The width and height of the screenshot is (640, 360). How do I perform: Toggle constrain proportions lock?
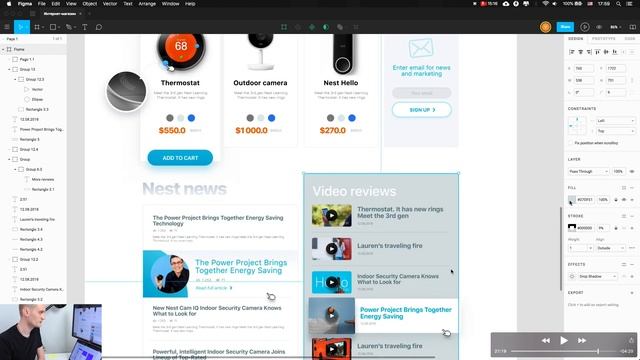[x=632, y=80]
